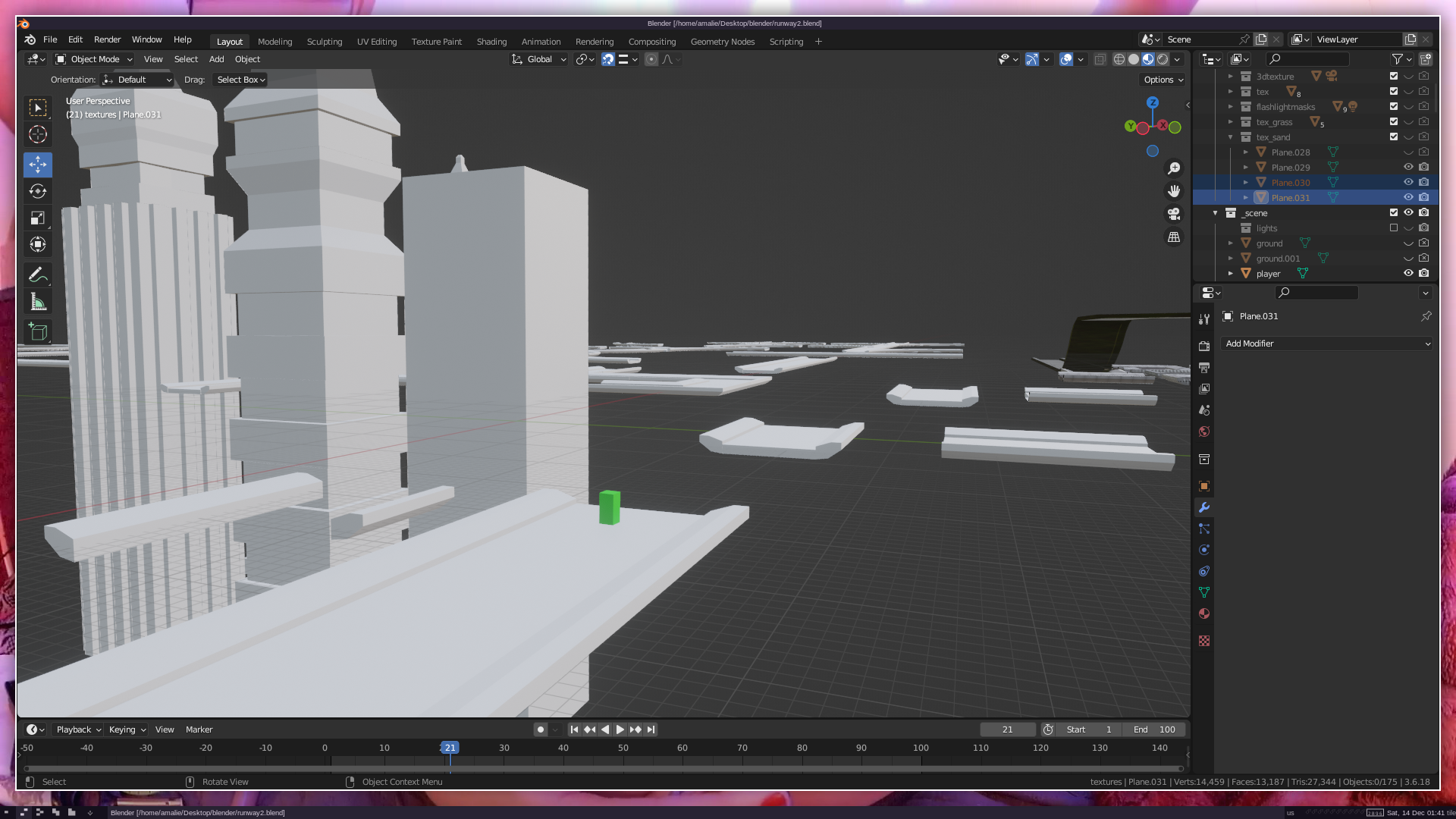Open the Add Modifier dropdown
The width and height of the screenshot is (1456, 819).
1327,344
